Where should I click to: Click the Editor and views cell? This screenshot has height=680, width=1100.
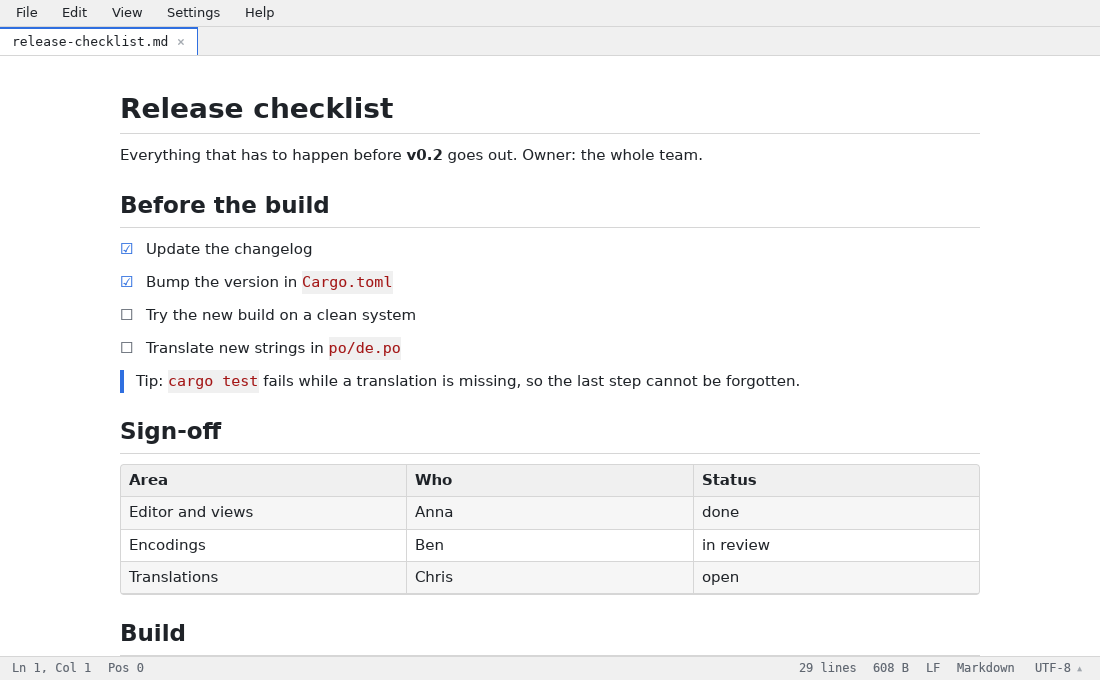pyautogui.click(x=263, y=512)
